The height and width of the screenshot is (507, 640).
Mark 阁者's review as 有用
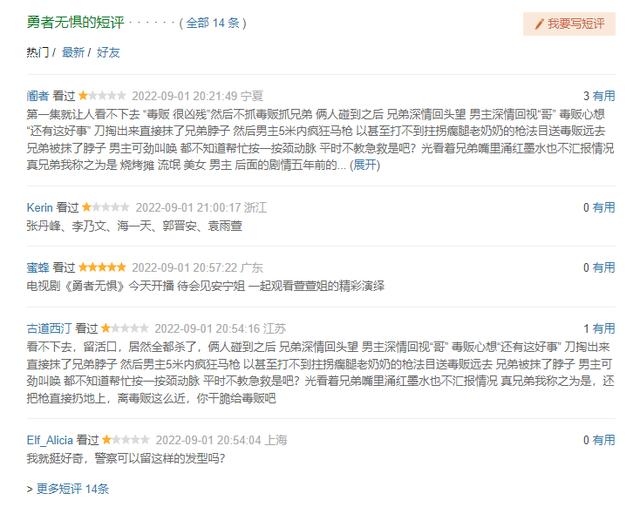point(604,96)
